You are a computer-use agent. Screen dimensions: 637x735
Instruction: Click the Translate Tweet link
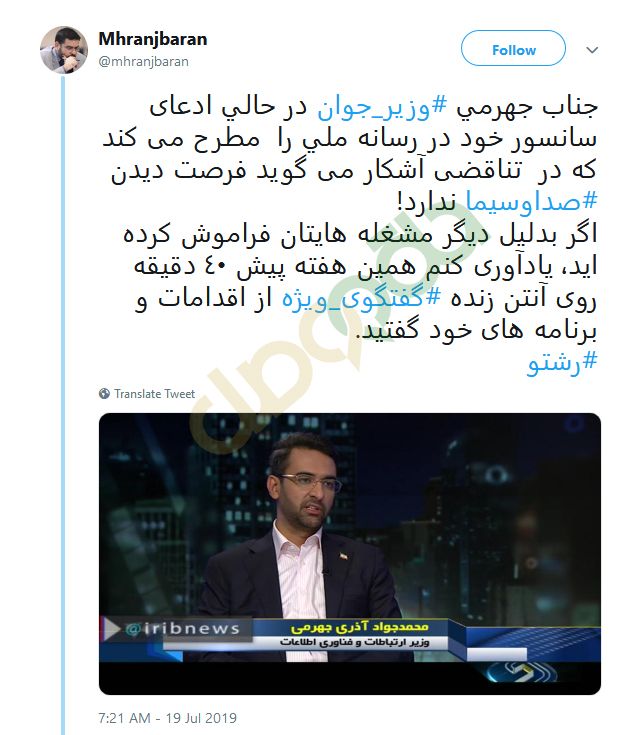pos(154,394)
